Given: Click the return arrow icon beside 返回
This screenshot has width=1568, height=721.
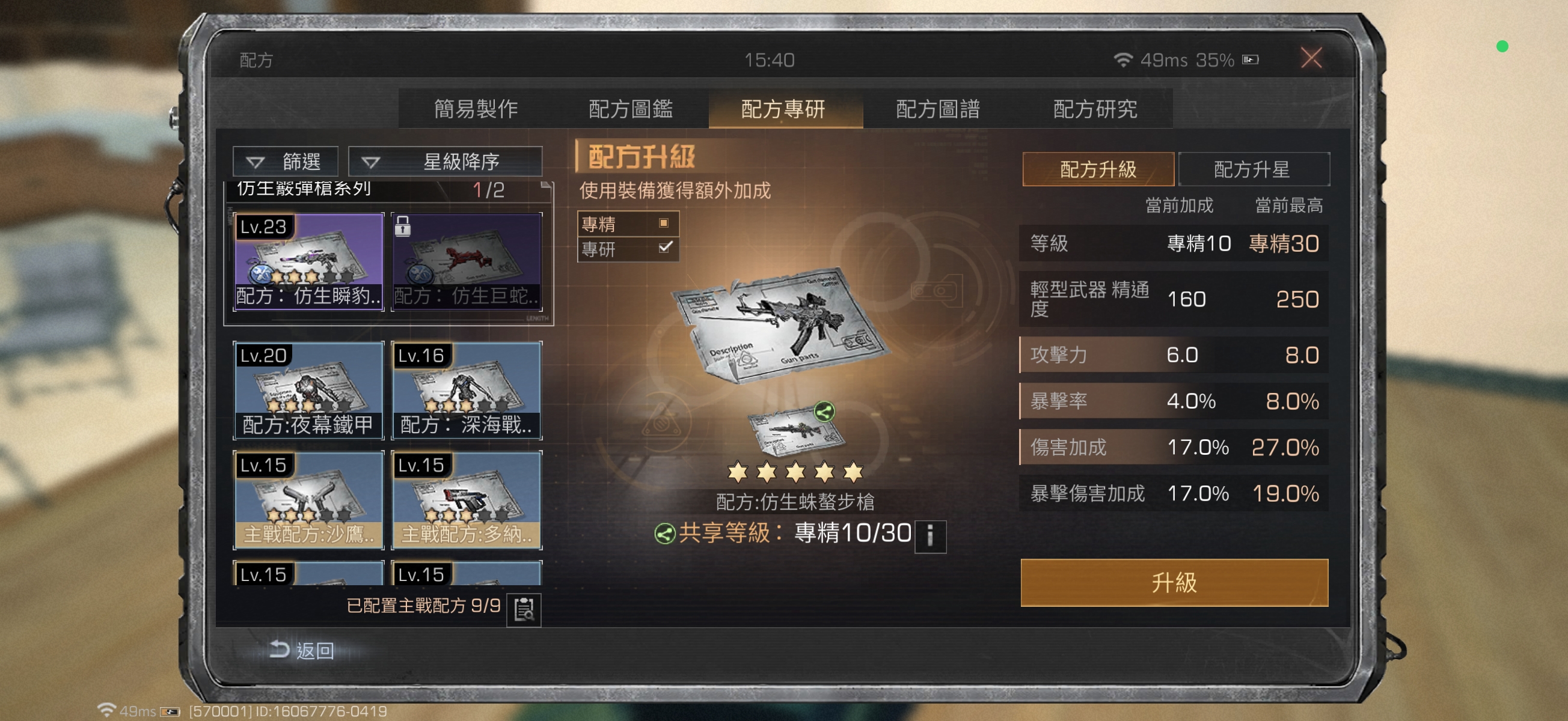Looking at the screenshot, I should 279,650.
